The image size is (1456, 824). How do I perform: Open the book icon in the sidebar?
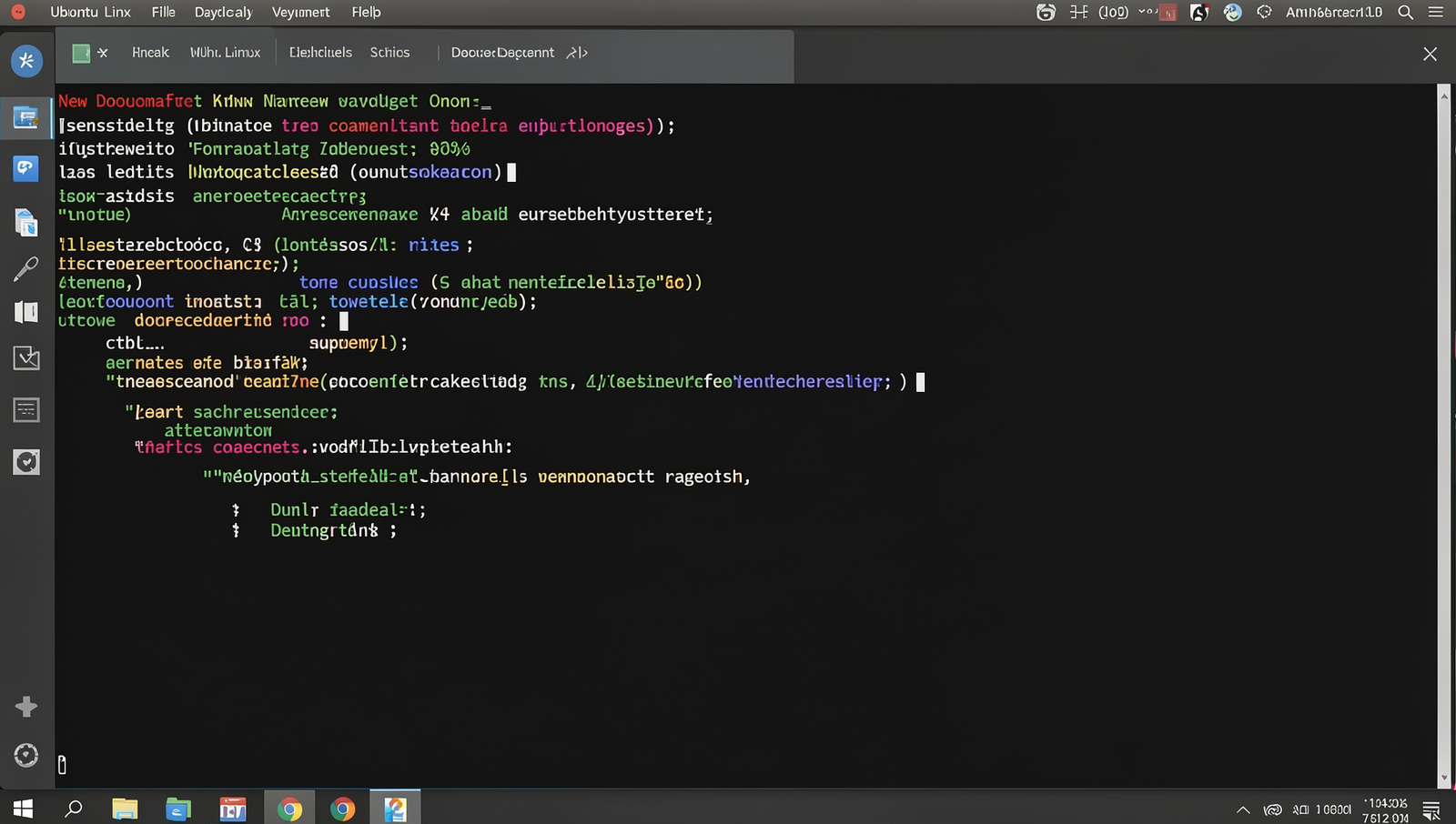pos(26,312)
